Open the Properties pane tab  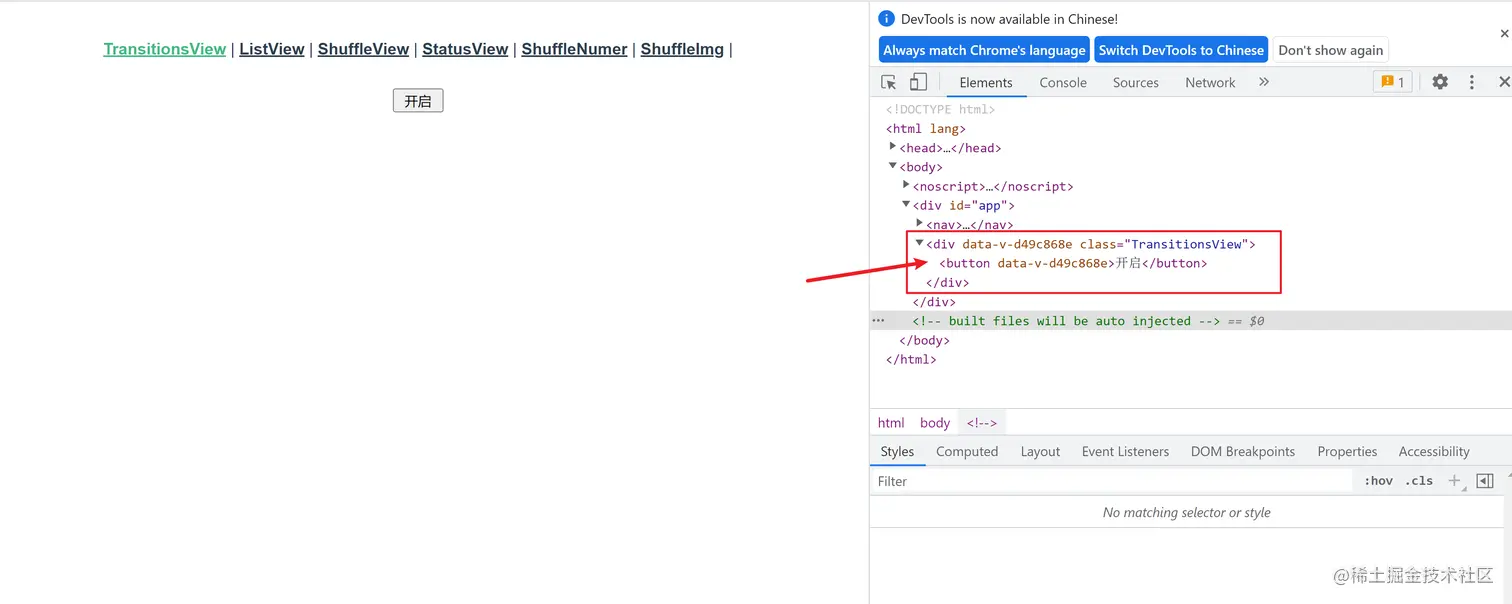(x=1347, y=451)
